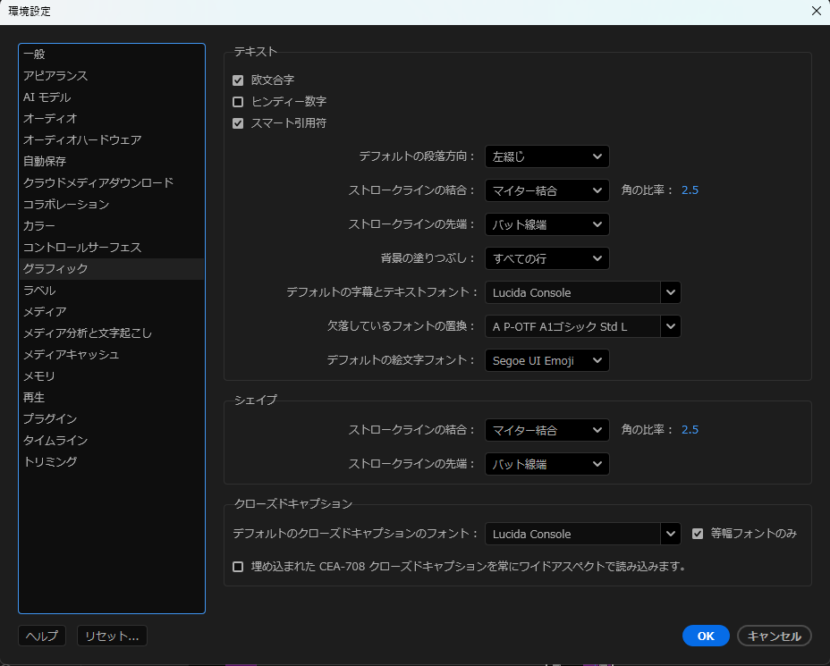
Task: Open the デフォルトの絵文字フォント dropdown
Action: coord(546,360)
